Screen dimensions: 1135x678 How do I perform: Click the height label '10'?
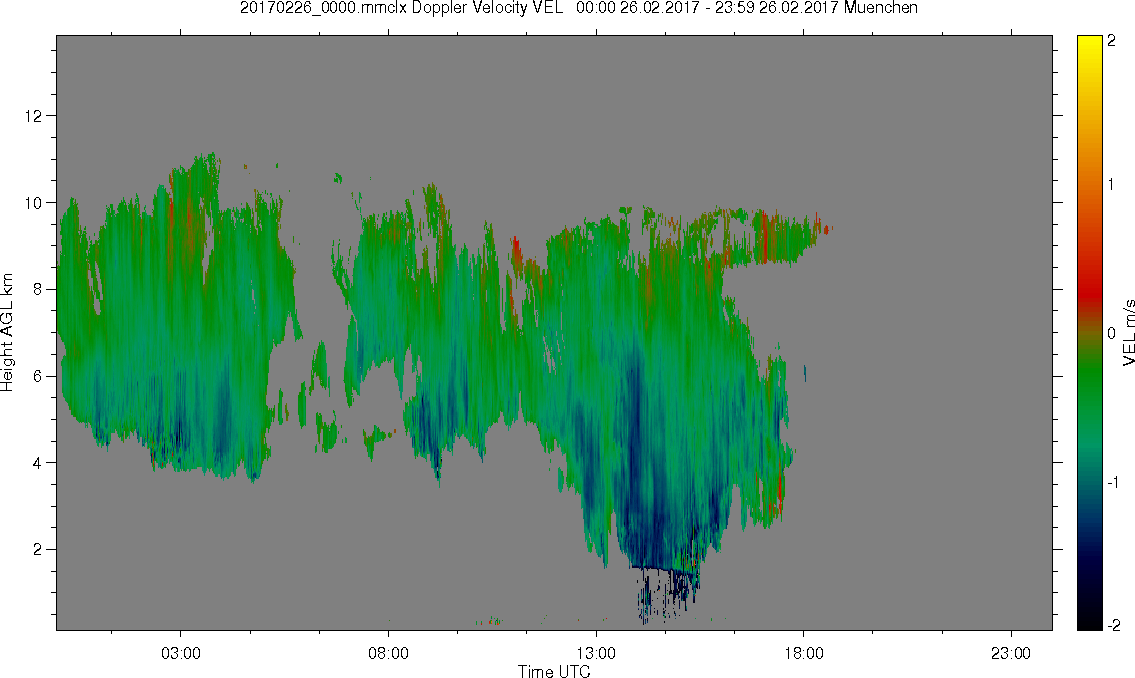pyautogui.click(x=33, y=203)
